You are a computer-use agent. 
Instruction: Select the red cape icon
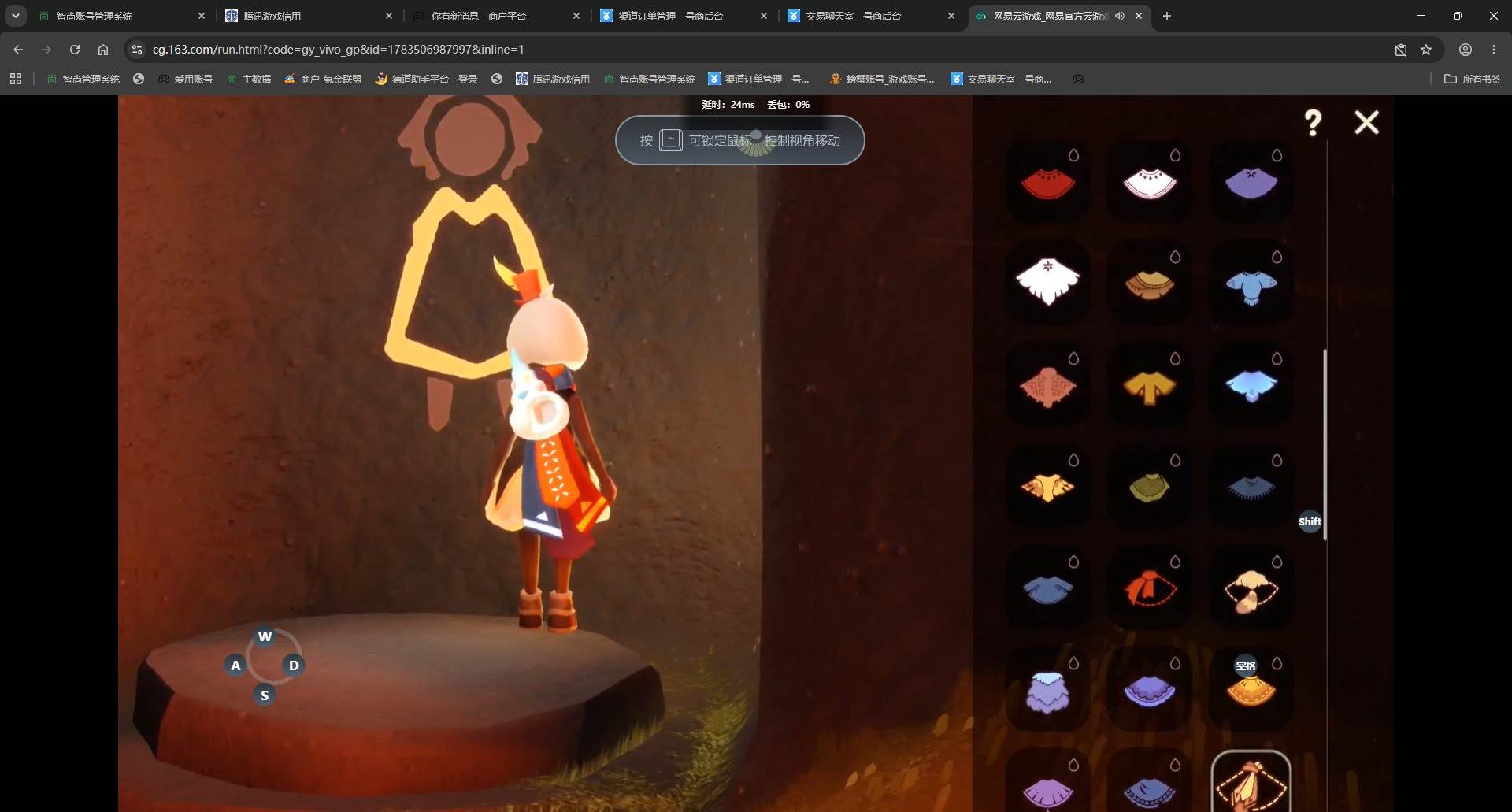tap(1047, 184)
